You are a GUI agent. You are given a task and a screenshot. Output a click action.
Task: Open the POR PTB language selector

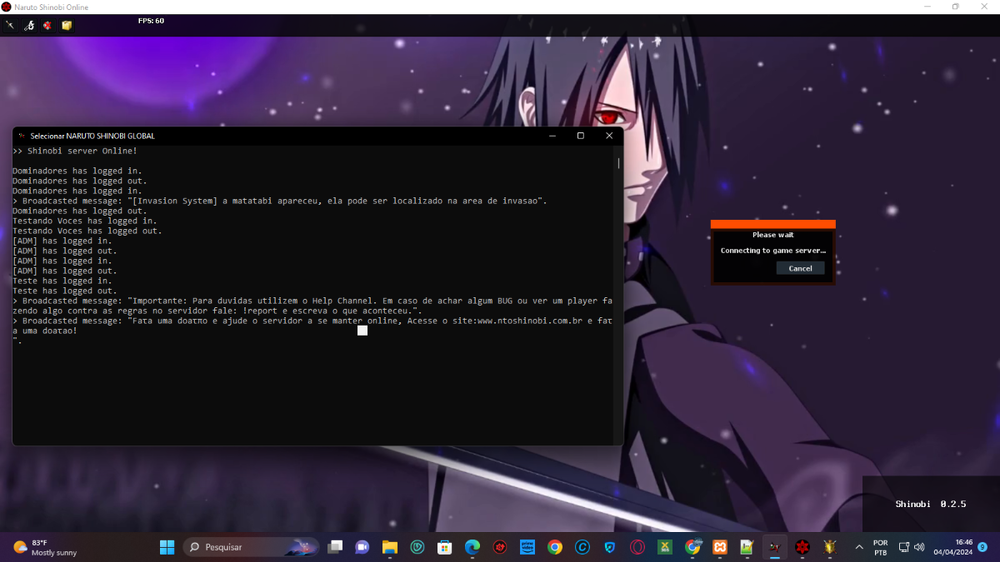(880, 547)
